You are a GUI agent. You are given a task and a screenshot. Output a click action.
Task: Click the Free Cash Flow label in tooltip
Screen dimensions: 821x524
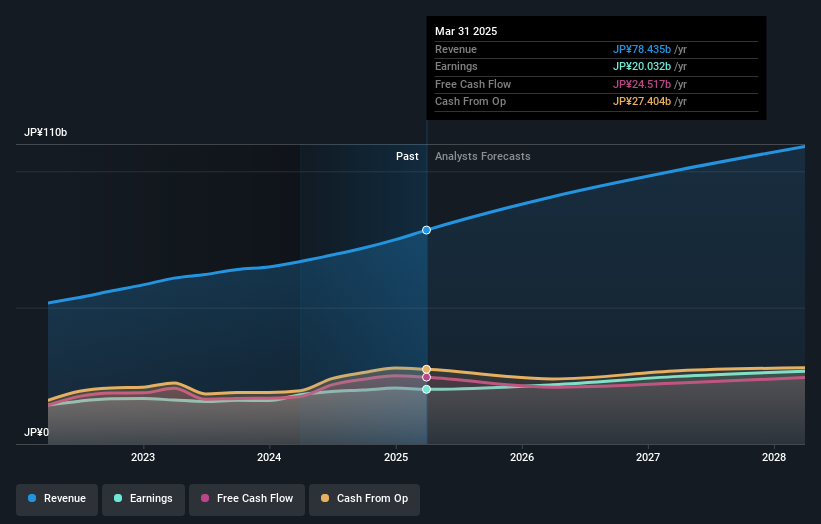click(x=473, y=84)
